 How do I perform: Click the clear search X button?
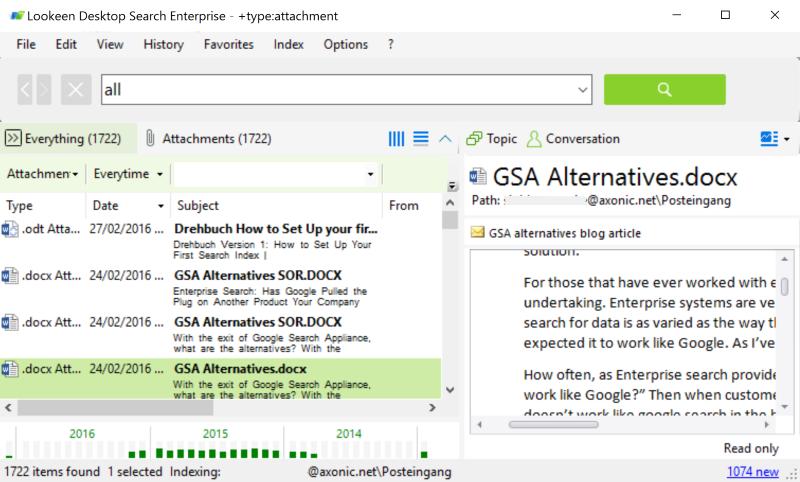[76, 90]
